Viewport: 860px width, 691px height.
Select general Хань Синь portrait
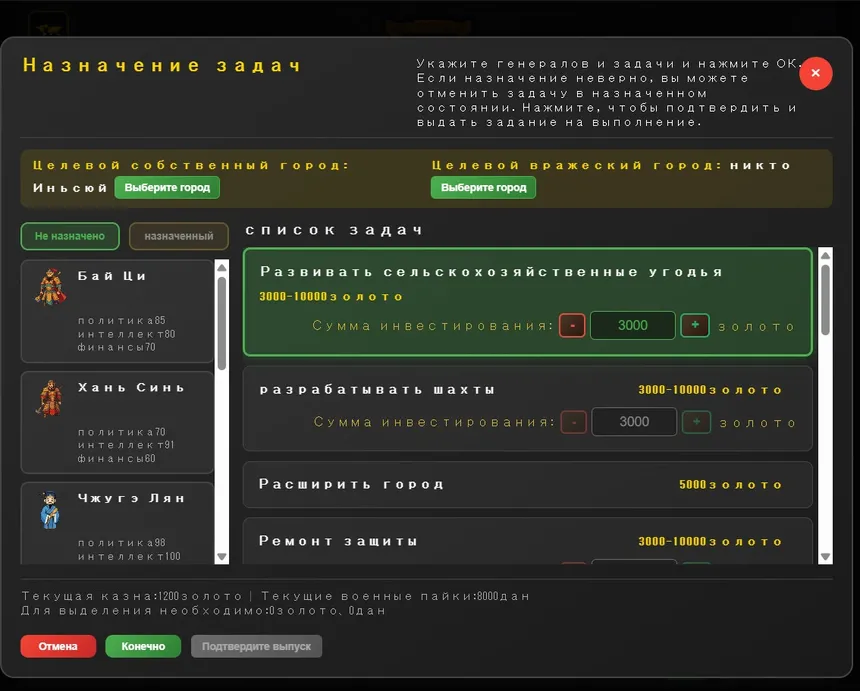tap(49, 398)
